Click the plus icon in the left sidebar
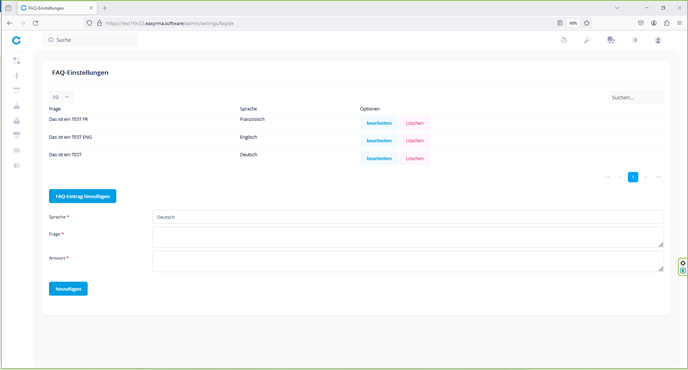Image resolution: width=688 pixels, height=370 pixels. [17, 75]
